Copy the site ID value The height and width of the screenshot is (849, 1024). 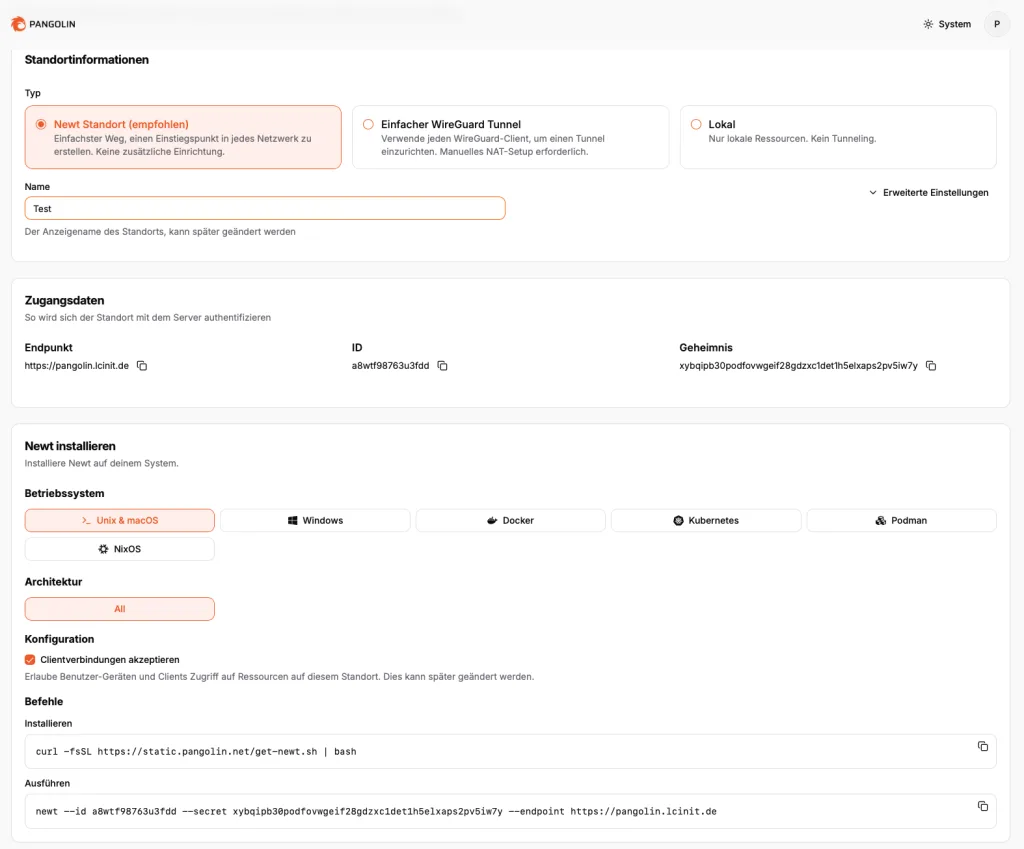(442, 366)
